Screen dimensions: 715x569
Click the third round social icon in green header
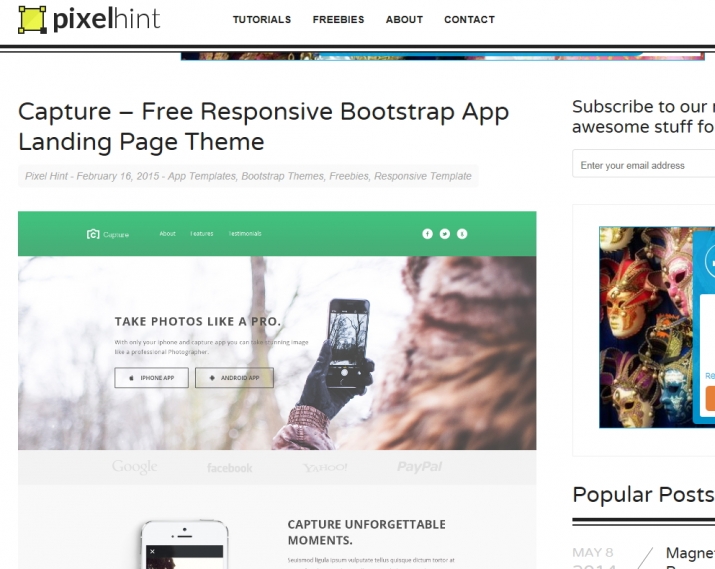click(x=462, y=234)
